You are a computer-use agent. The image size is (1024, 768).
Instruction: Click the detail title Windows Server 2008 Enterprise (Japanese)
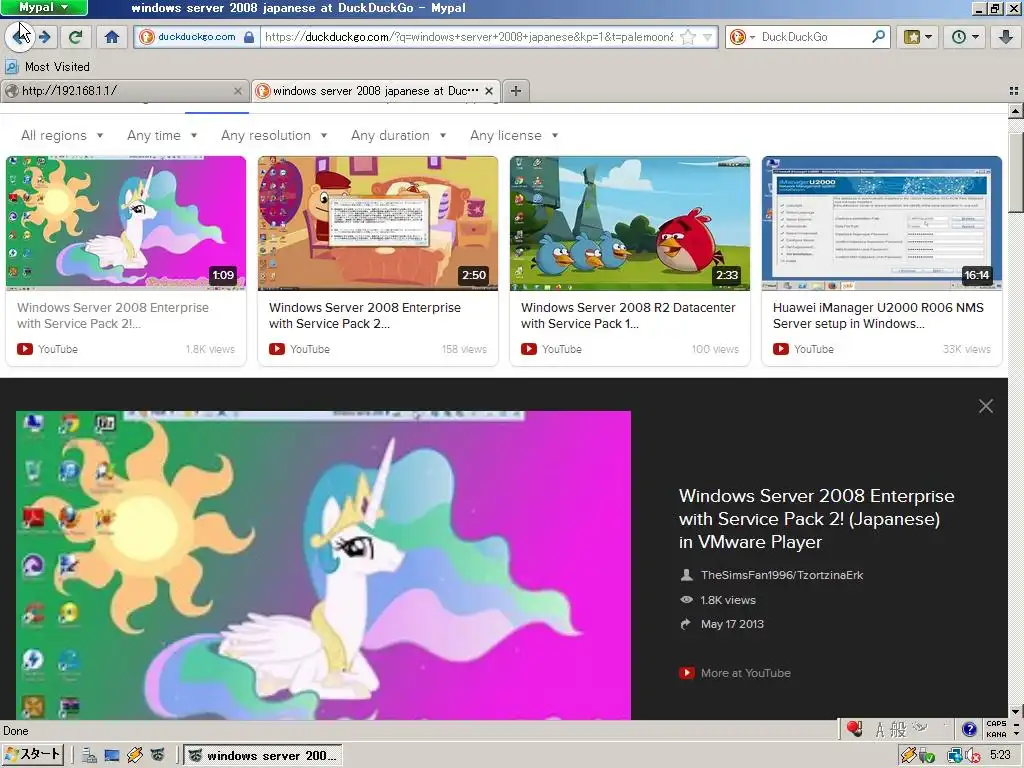816,519
